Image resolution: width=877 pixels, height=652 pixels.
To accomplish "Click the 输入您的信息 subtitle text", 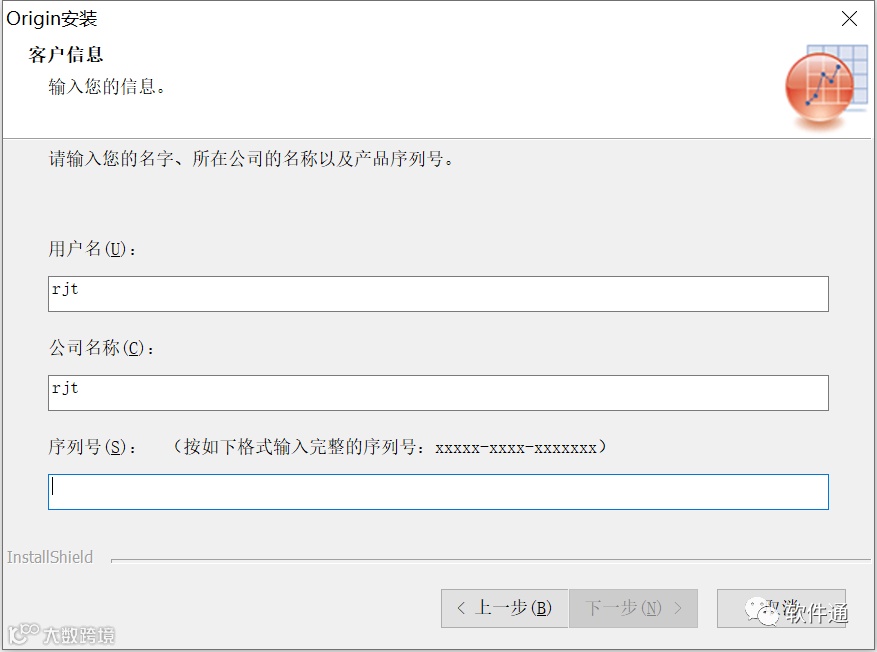I will click(107, 87).
